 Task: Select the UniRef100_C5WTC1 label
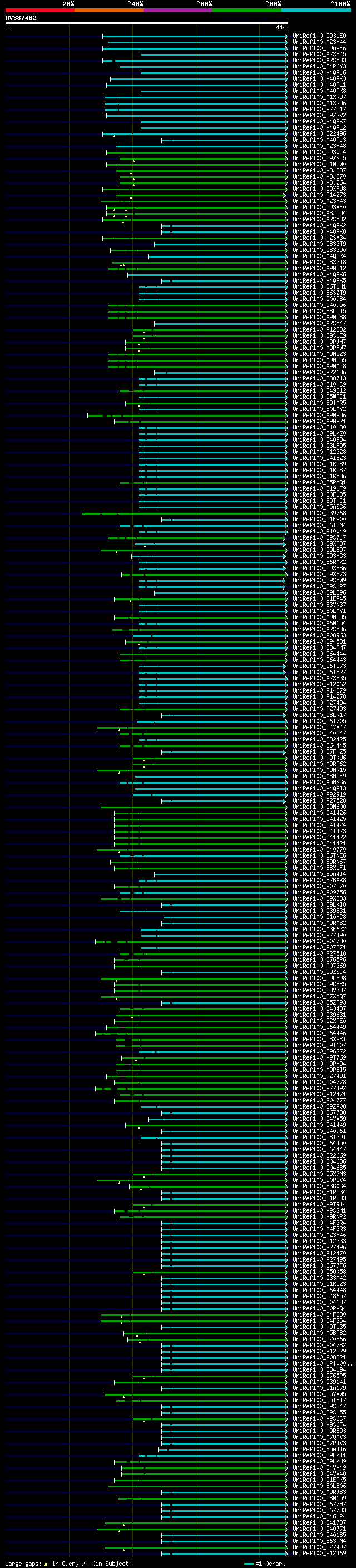pyautogui.click(x=319, y=396)
